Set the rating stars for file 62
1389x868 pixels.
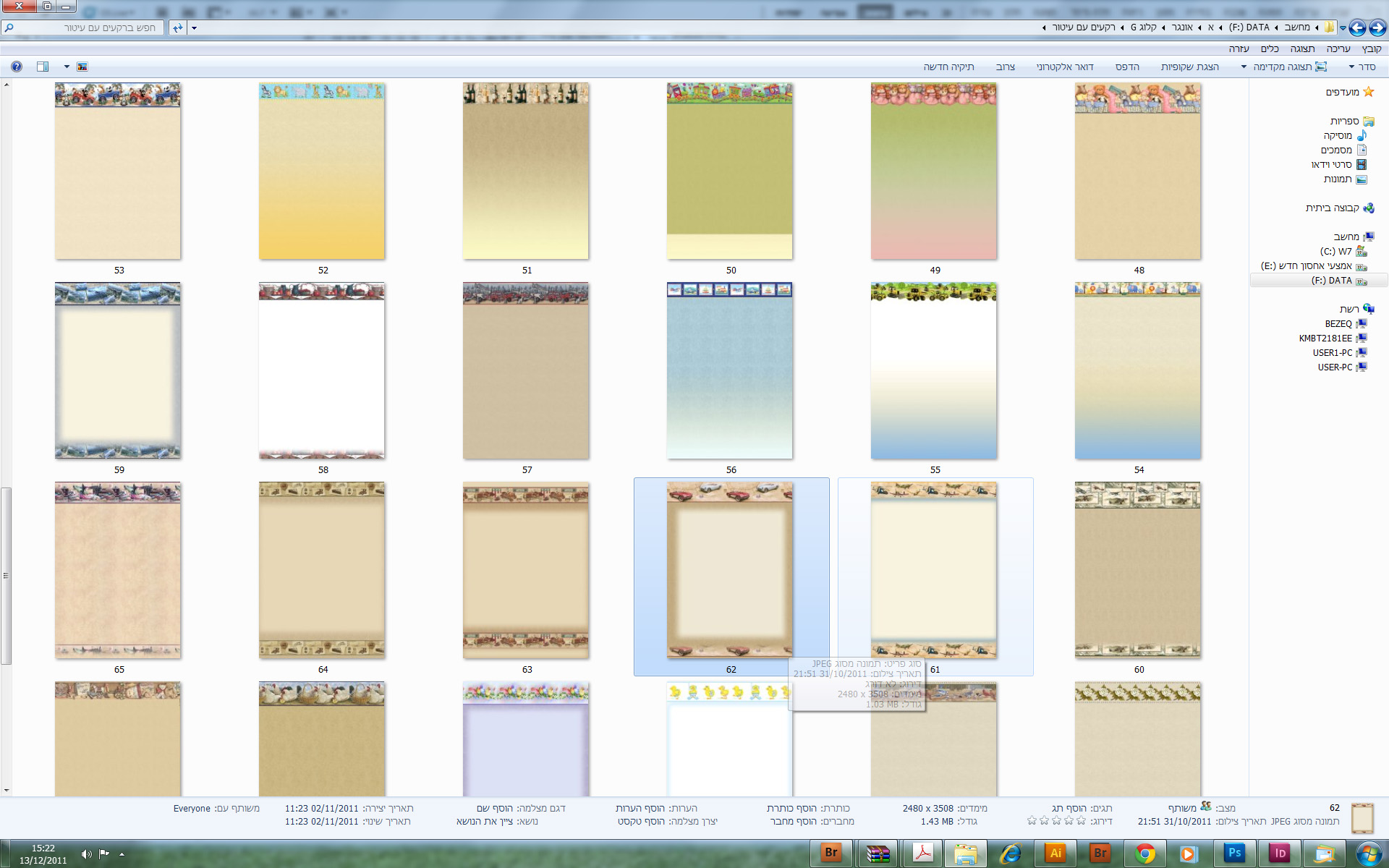[1056, 821]
